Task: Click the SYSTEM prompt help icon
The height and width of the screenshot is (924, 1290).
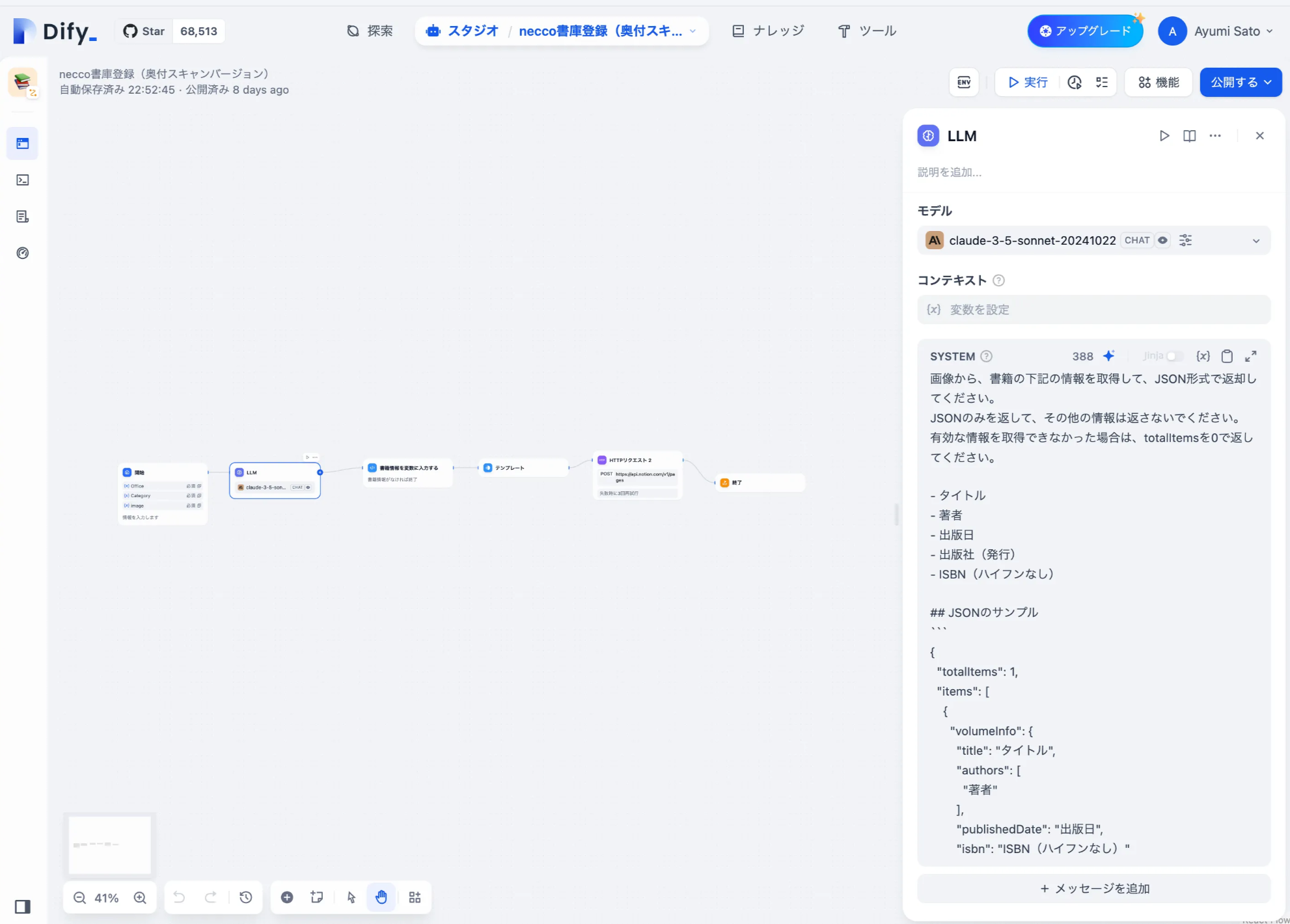Action: (x=987, y=356)
